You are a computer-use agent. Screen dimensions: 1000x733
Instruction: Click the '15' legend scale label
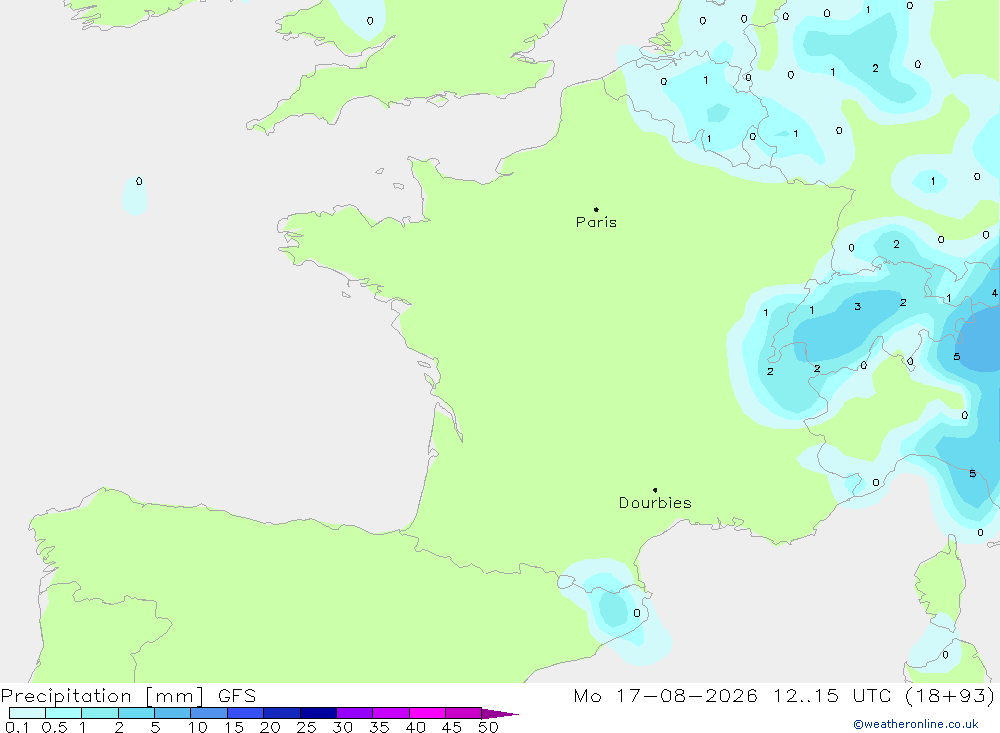pyautogui.click(x=234, y=727)
